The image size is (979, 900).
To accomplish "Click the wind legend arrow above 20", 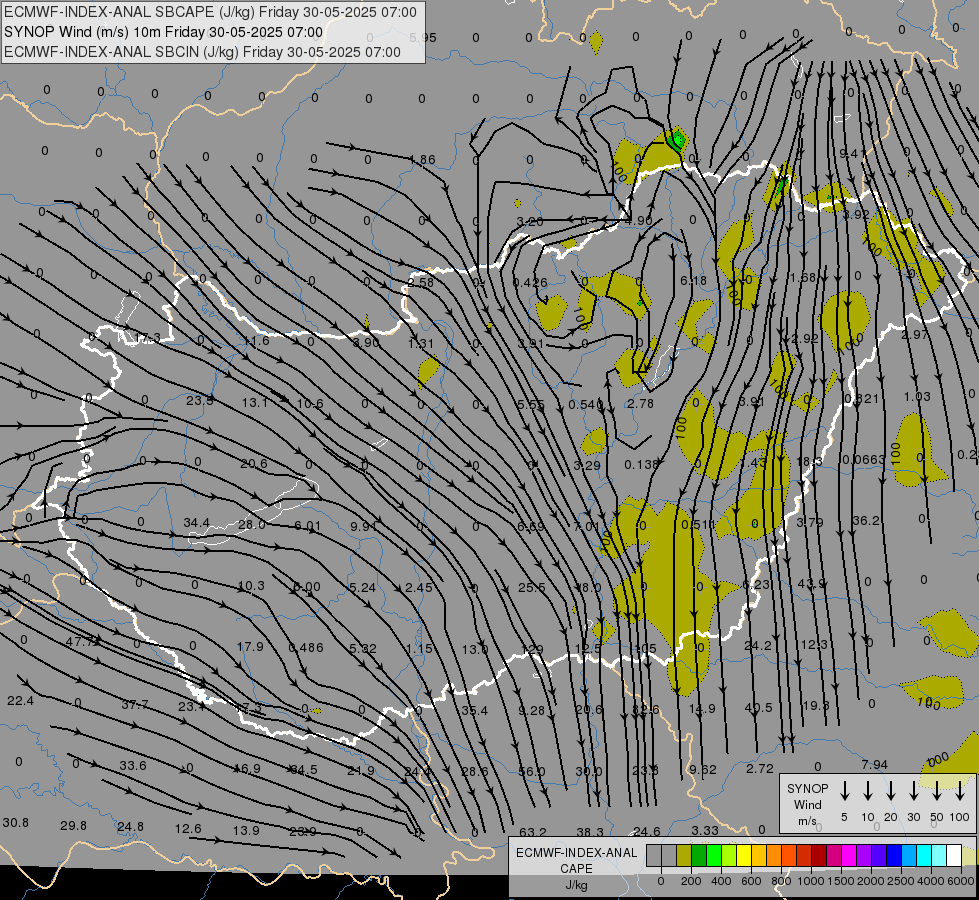I will [891, 791].
